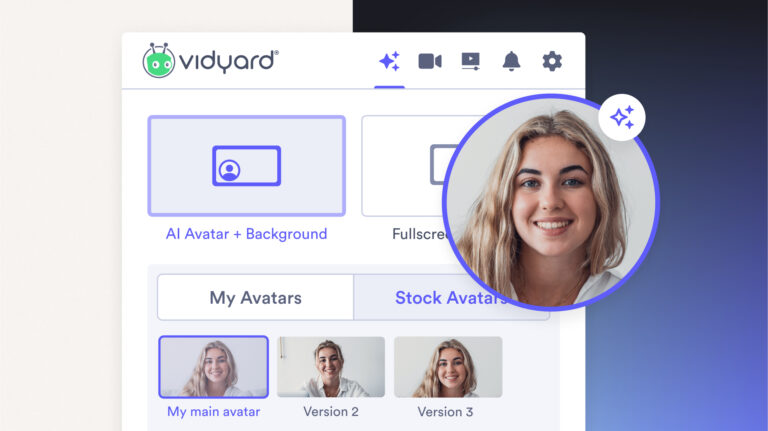The height and width of the screenshot is (431, 768).
Task: Open notifications bell
Action: 511,62
